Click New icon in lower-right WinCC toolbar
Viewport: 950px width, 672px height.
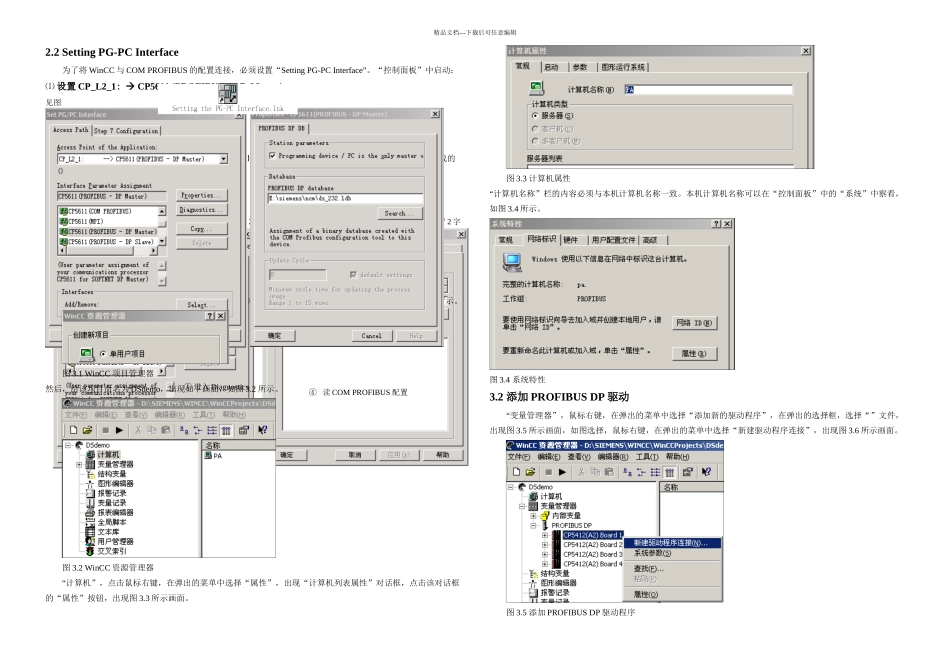pos(516,472)
